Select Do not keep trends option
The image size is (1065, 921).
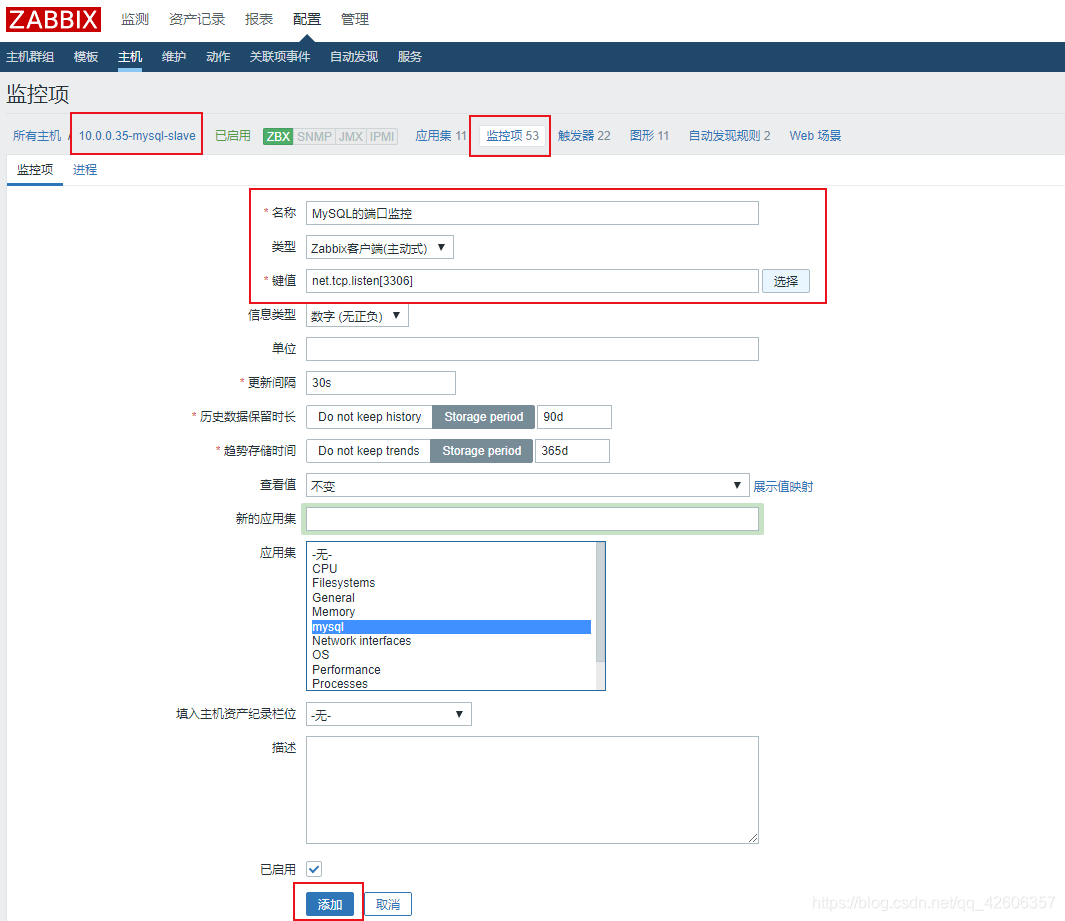coord(369,451)
